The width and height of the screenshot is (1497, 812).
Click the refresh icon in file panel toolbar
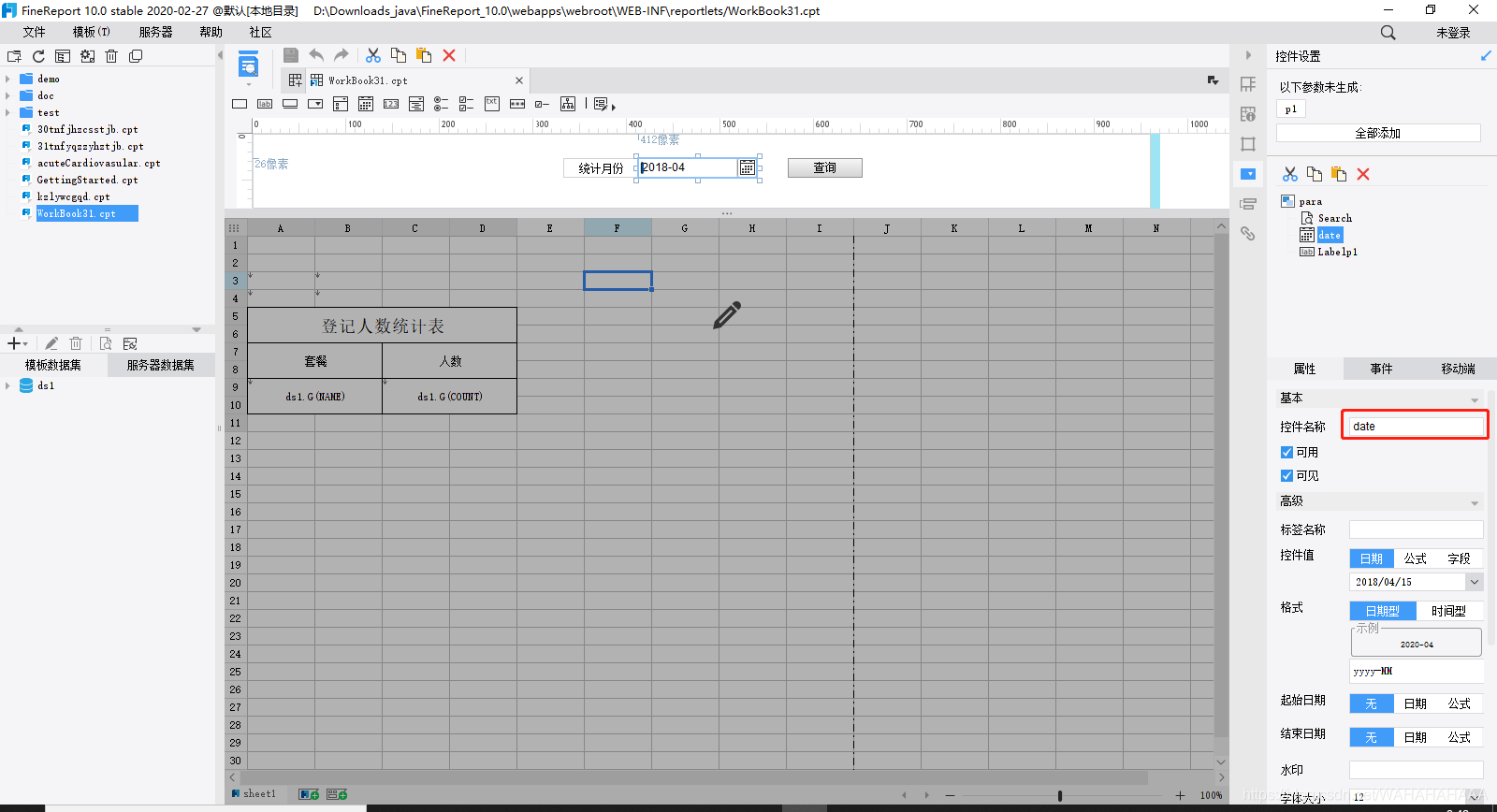(x=38, y=56)
